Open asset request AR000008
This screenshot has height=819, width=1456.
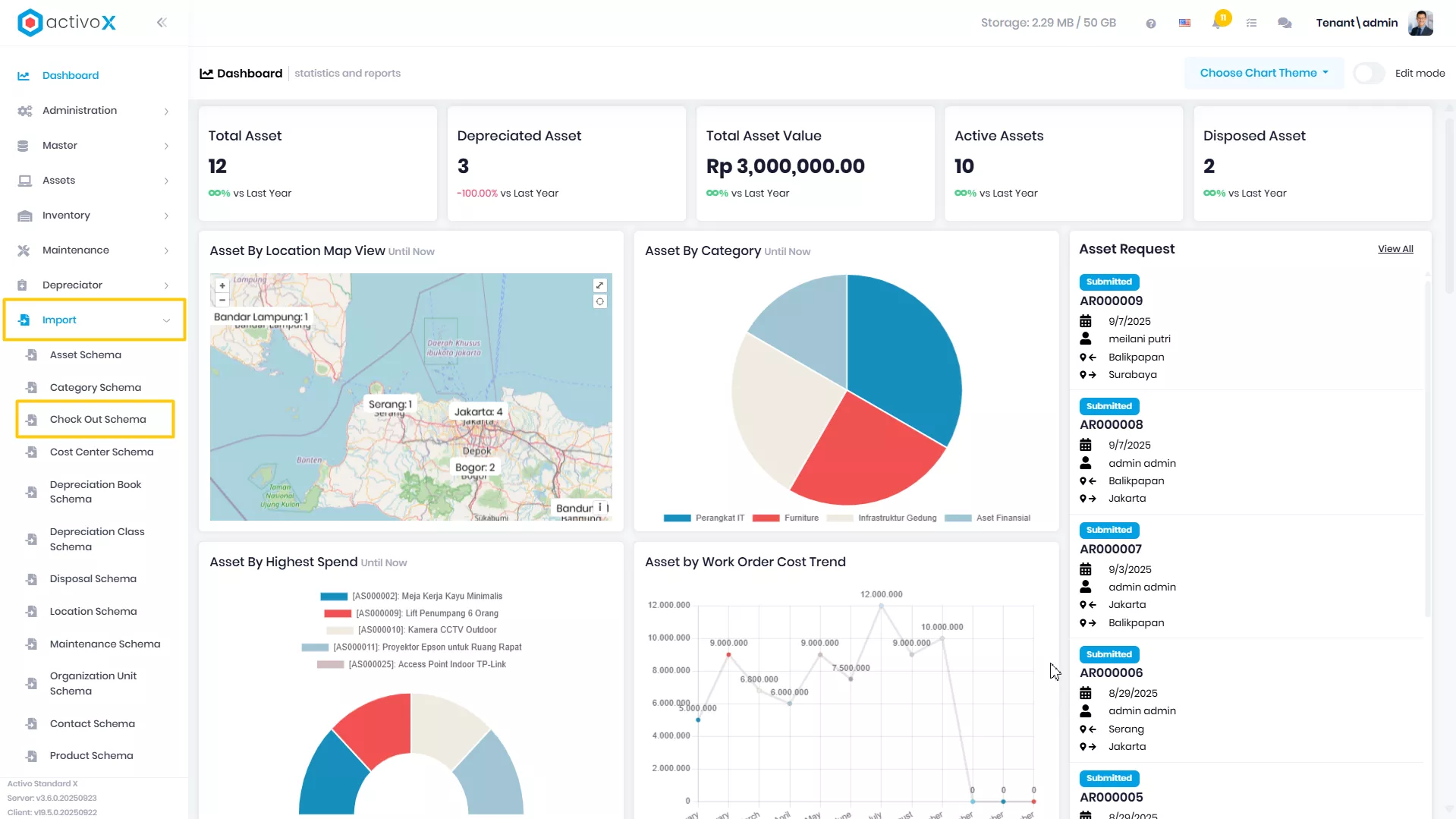coord(1111,425)
